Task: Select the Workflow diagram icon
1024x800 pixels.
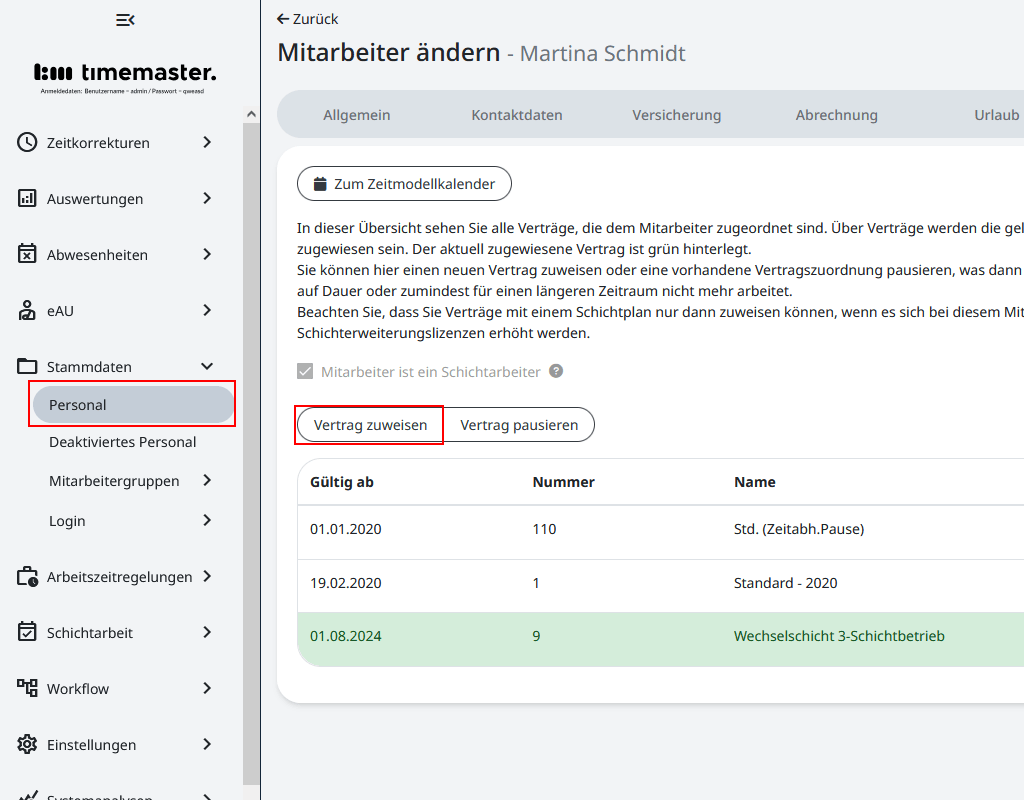Action: click(x=24, y=688)
